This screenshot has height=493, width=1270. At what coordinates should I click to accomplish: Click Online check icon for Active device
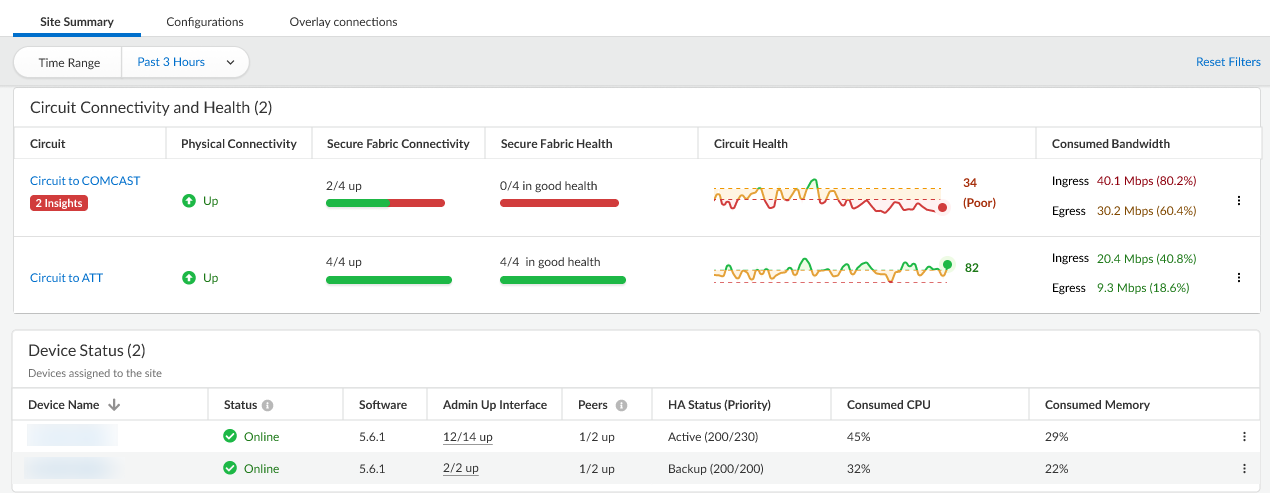[x=230, y=437]
